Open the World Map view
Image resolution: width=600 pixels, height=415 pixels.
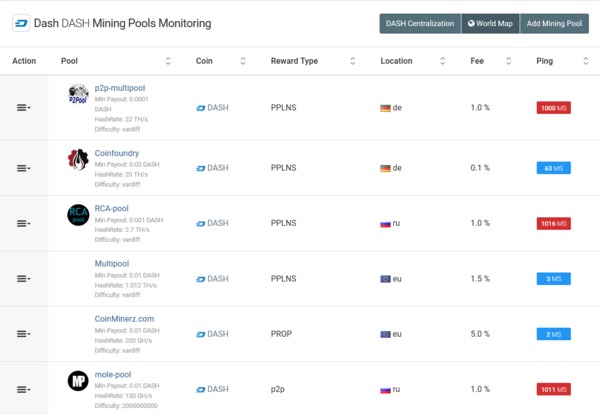tap(490, 24)
